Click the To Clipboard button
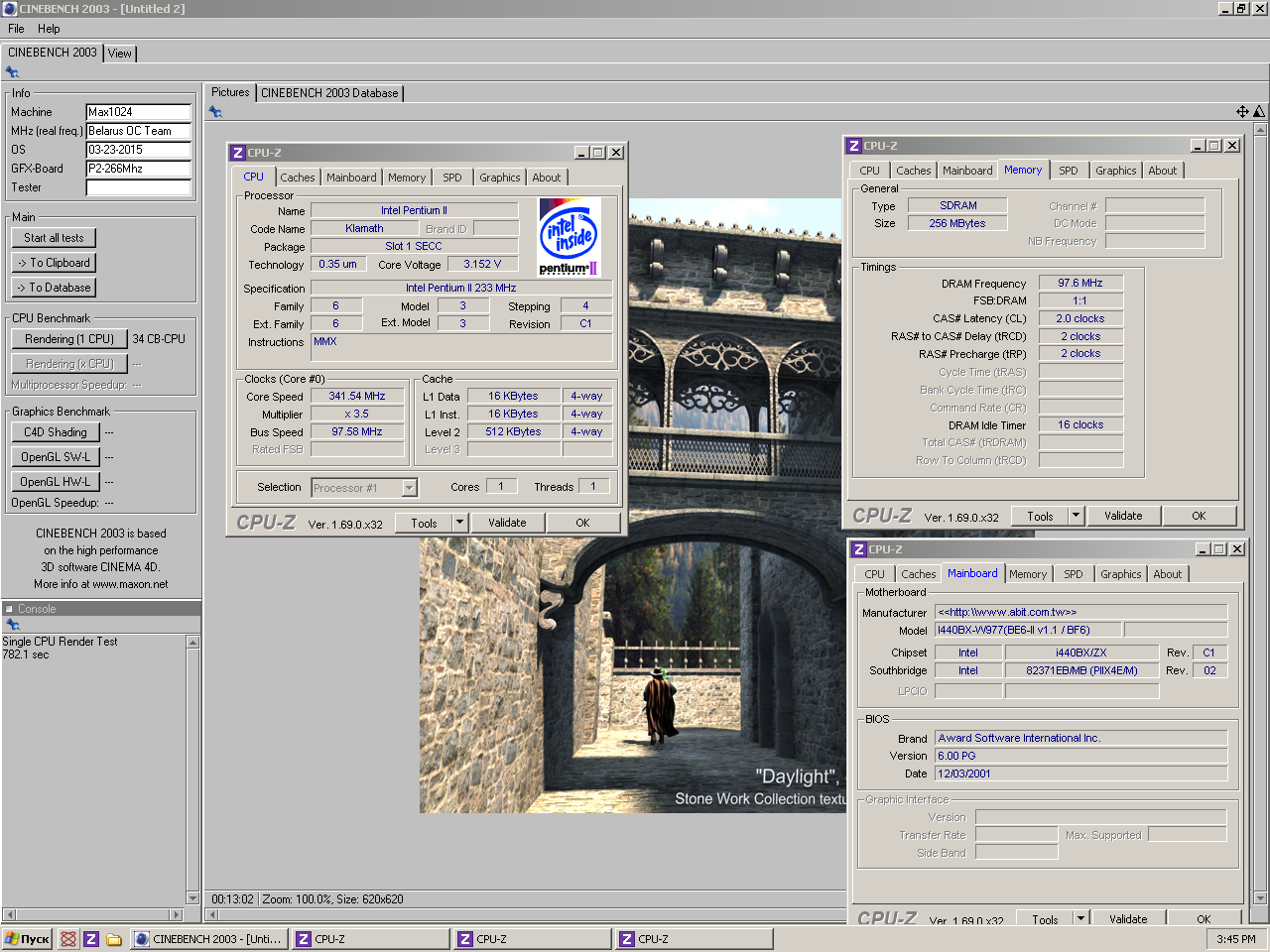Viewport: 1270px width, 952px height. pyautogui.click(x=55, y=263)
